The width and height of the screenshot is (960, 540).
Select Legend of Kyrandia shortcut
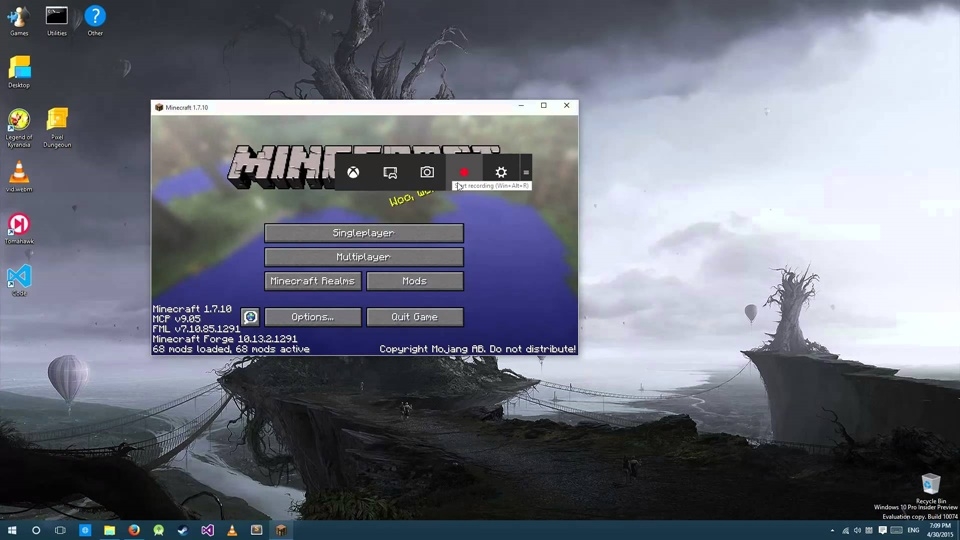click(19, 128)
